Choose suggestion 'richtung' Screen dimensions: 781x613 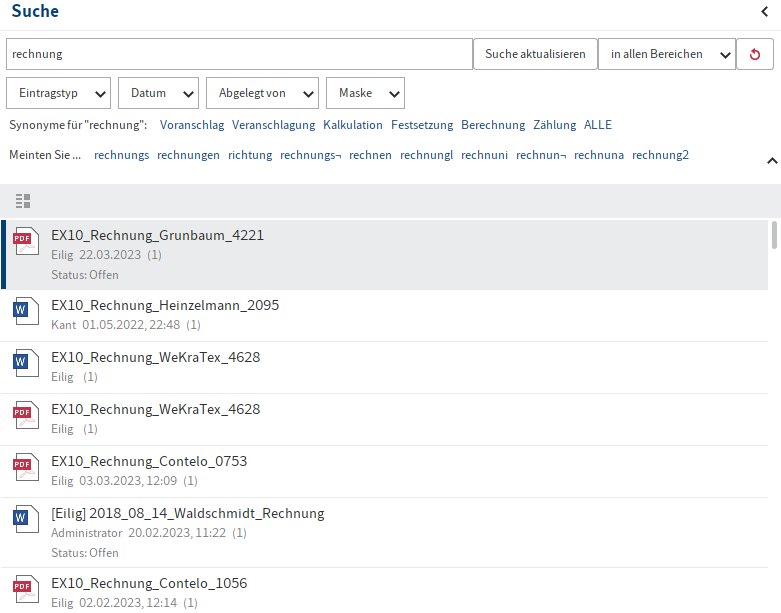[250, 155]
